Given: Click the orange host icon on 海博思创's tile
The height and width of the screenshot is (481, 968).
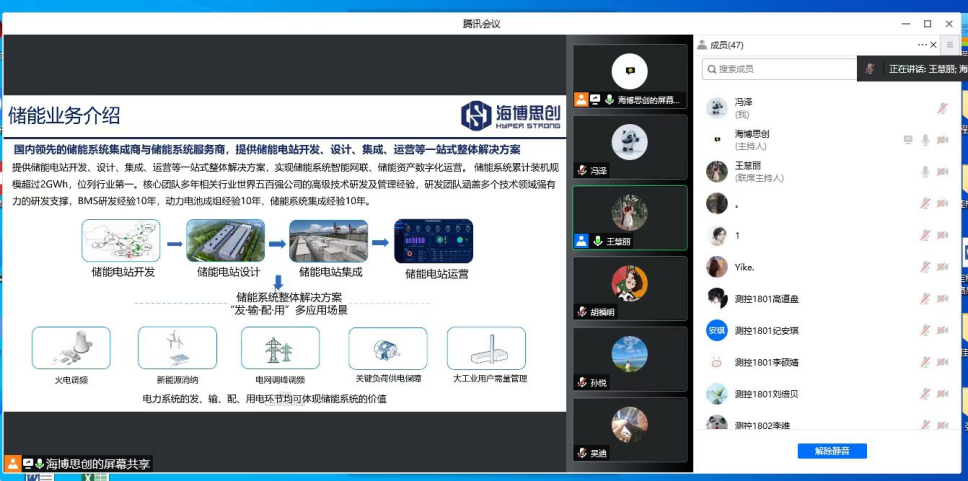Looking at the screenshot, I should 581,100.
